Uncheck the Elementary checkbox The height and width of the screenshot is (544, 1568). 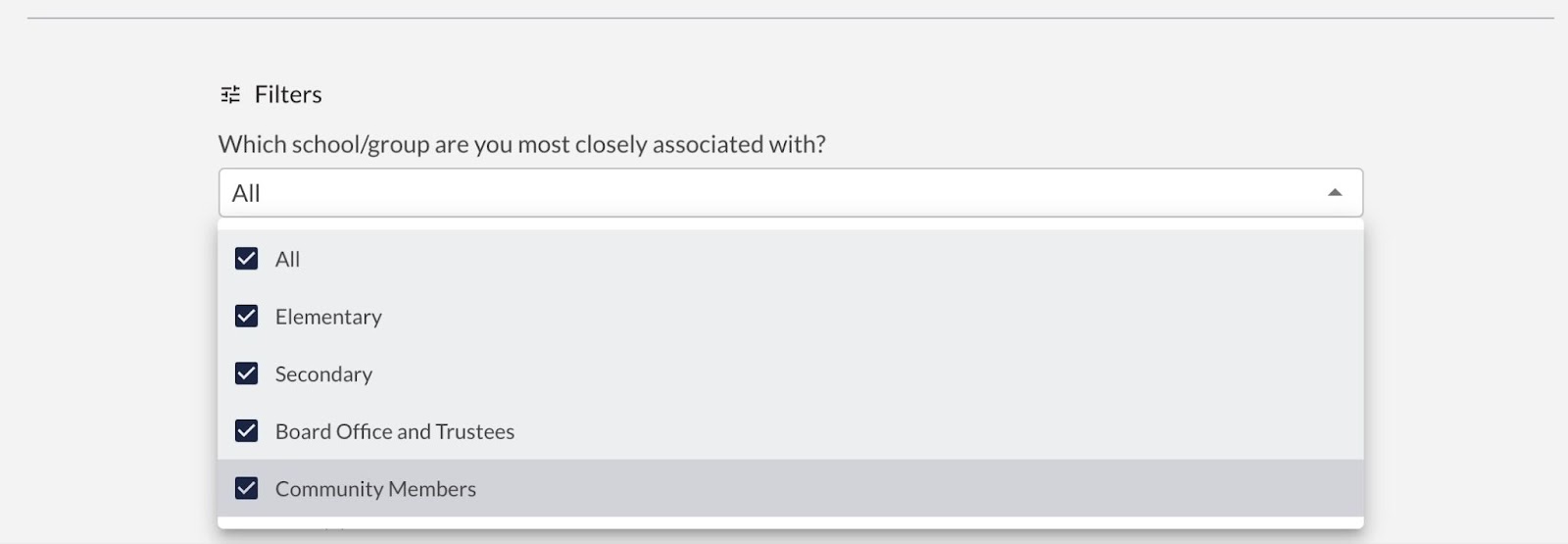[x=247, y=317]
